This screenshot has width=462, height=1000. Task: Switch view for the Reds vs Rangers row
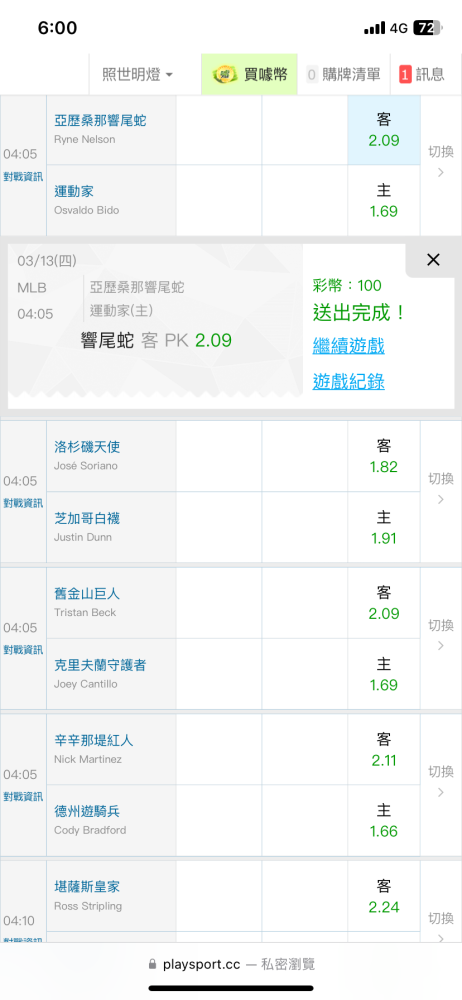coord(440,781)
